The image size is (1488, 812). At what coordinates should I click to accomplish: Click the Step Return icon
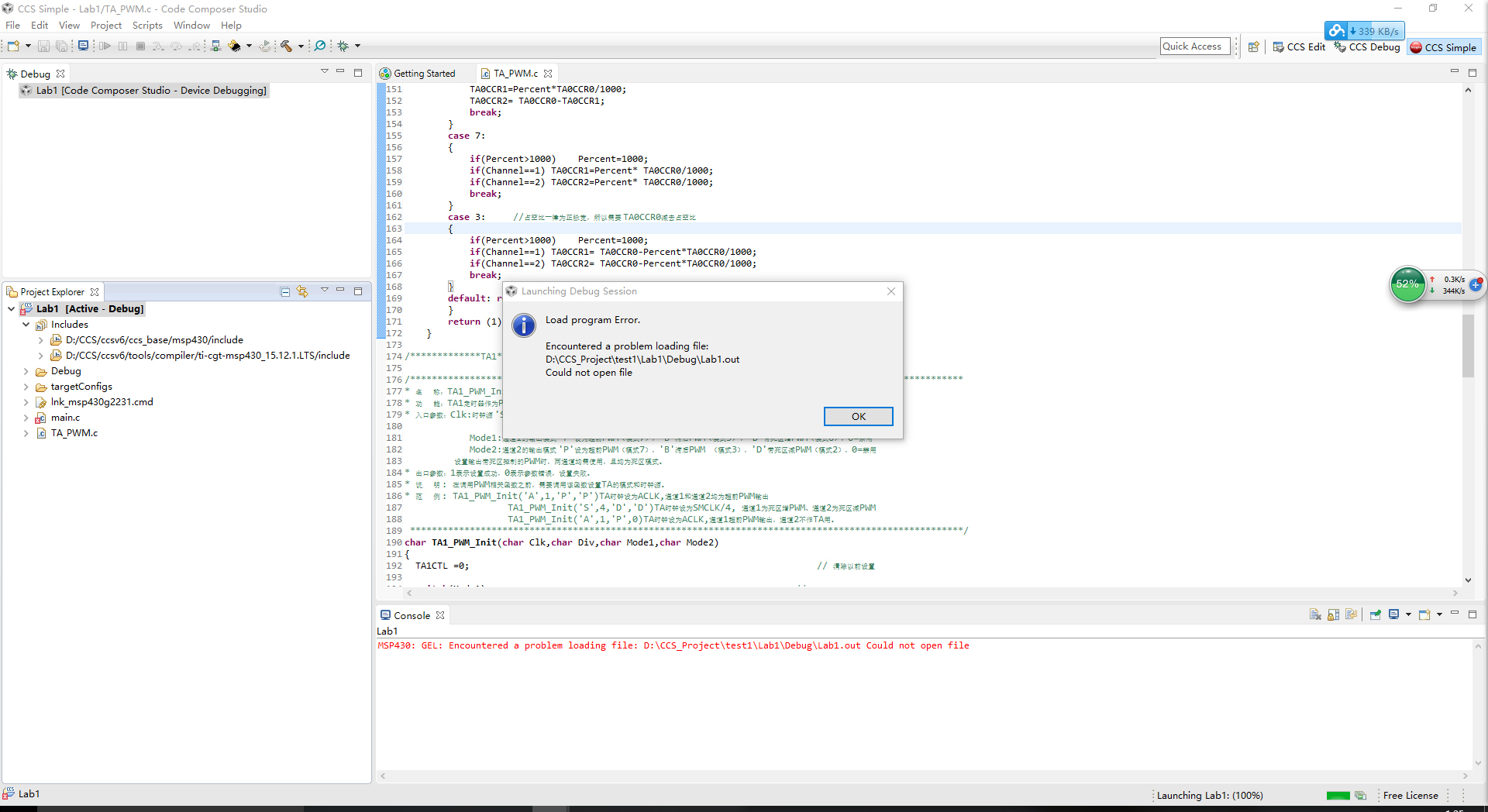(x=195, y=46)
